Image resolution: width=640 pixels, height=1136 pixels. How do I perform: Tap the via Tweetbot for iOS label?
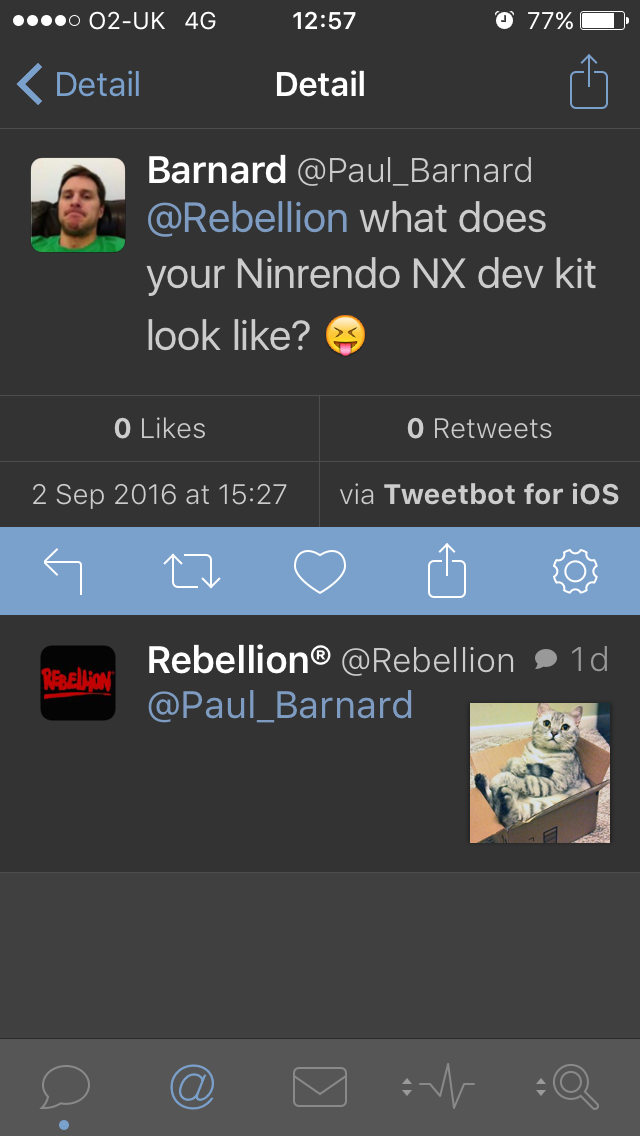pyautogui.click(x=480, y=494)
